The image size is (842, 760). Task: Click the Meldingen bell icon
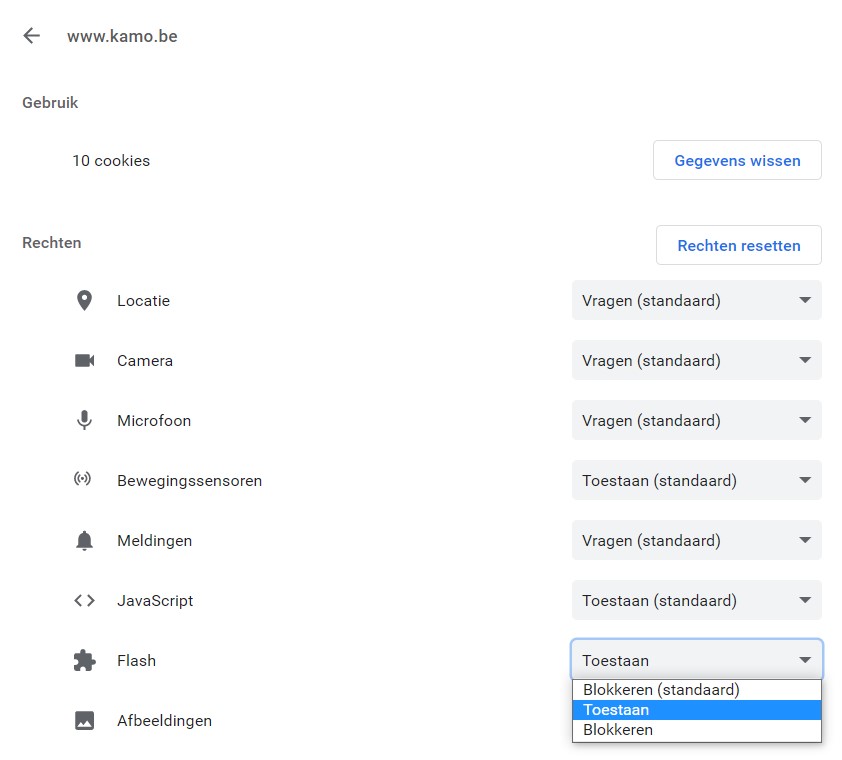(84, 541)
